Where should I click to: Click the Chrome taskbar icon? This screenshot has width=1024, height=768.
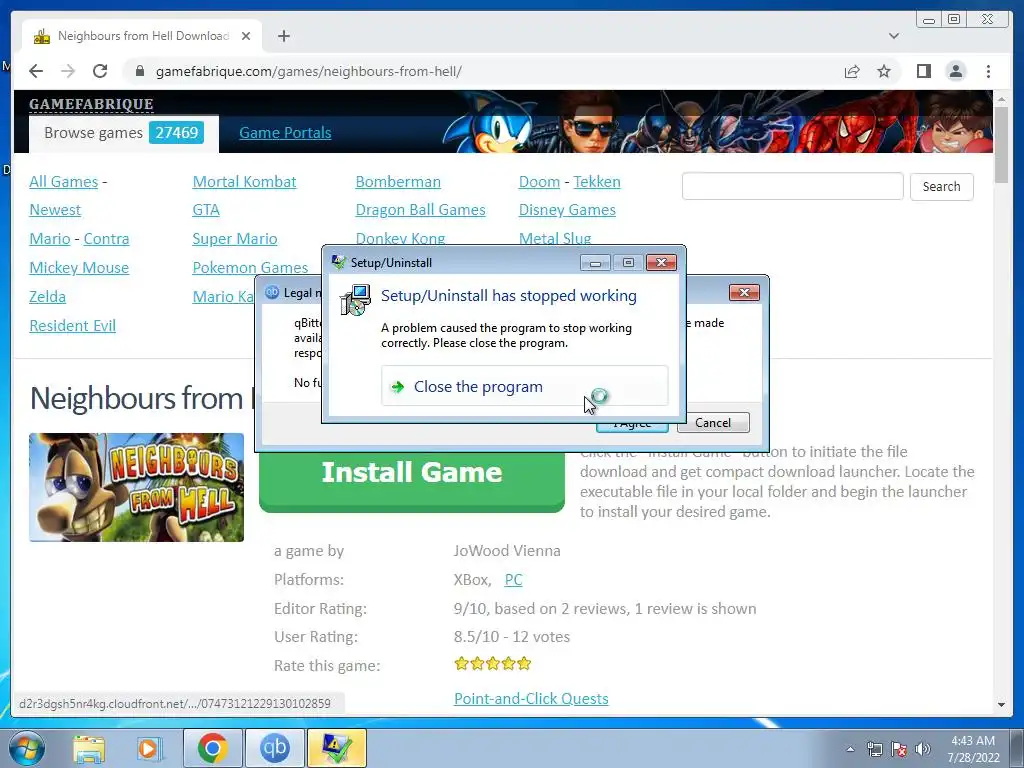point(213,748)
